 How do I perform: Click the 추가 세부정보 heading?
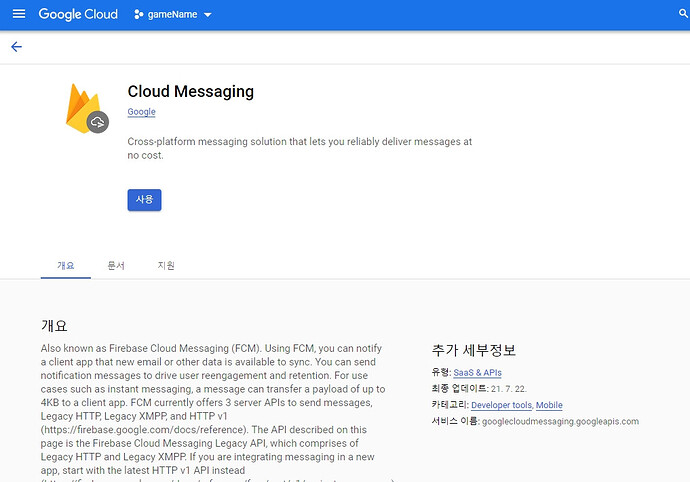click(473, 350)
